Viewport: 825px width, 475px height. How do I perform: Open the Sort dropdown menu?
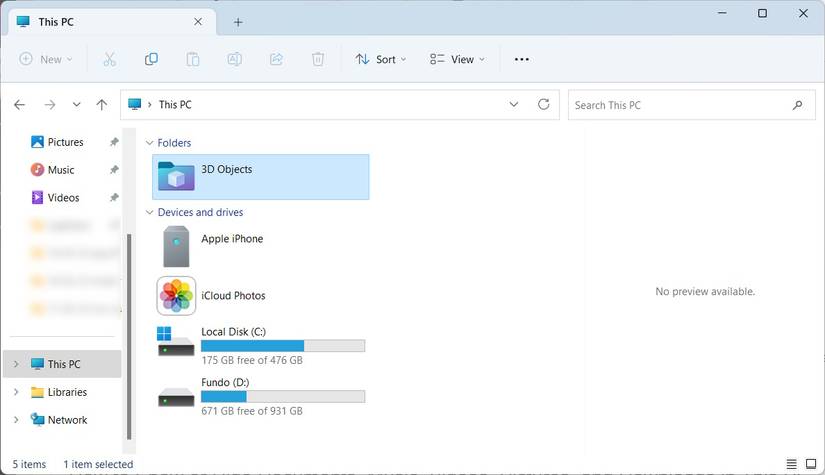[x=380, y=59]
